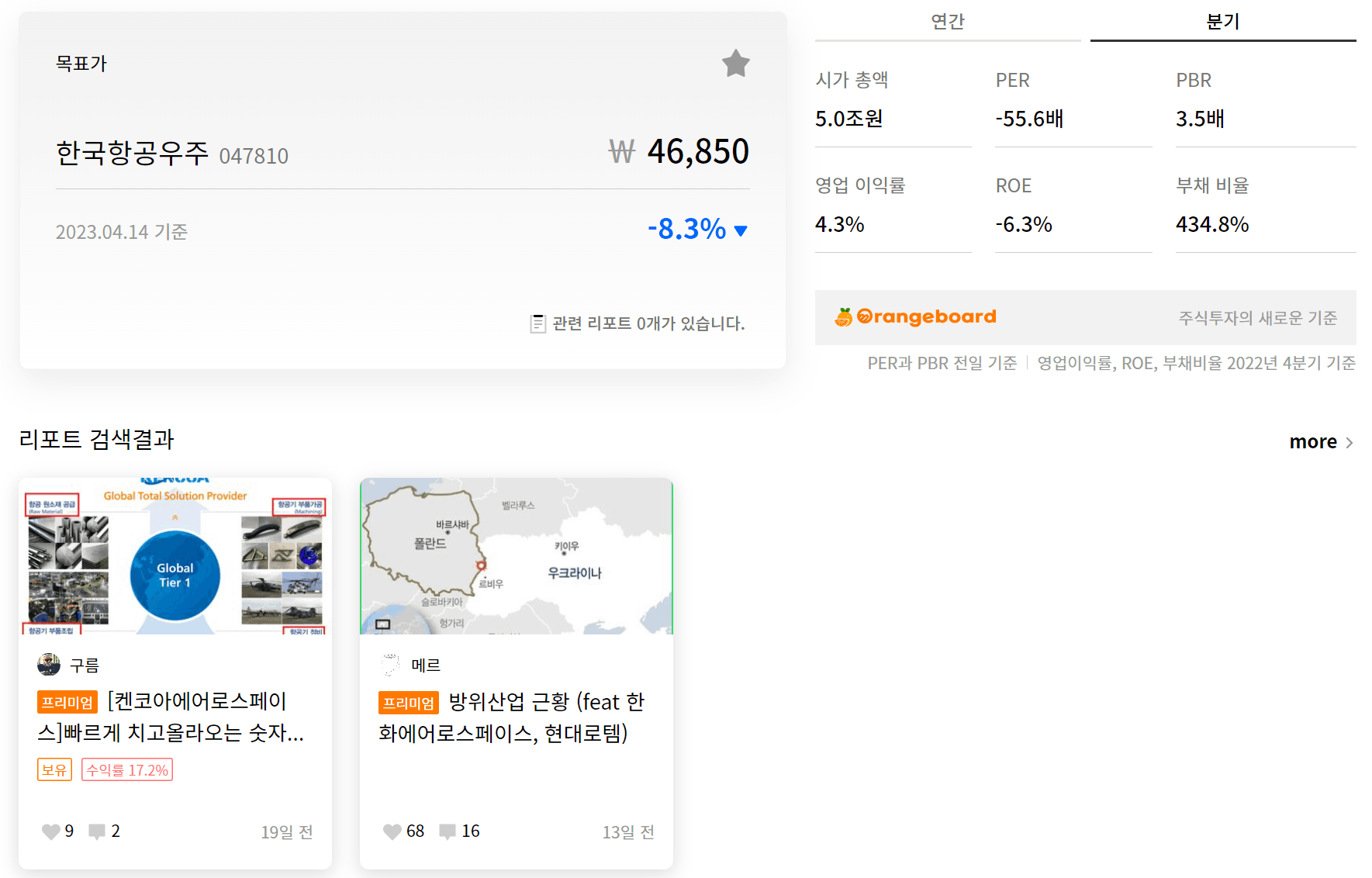Open the Poland Ukraine map thumbnail
Viewport: 1372px width, 878px height.
point(517,556)
